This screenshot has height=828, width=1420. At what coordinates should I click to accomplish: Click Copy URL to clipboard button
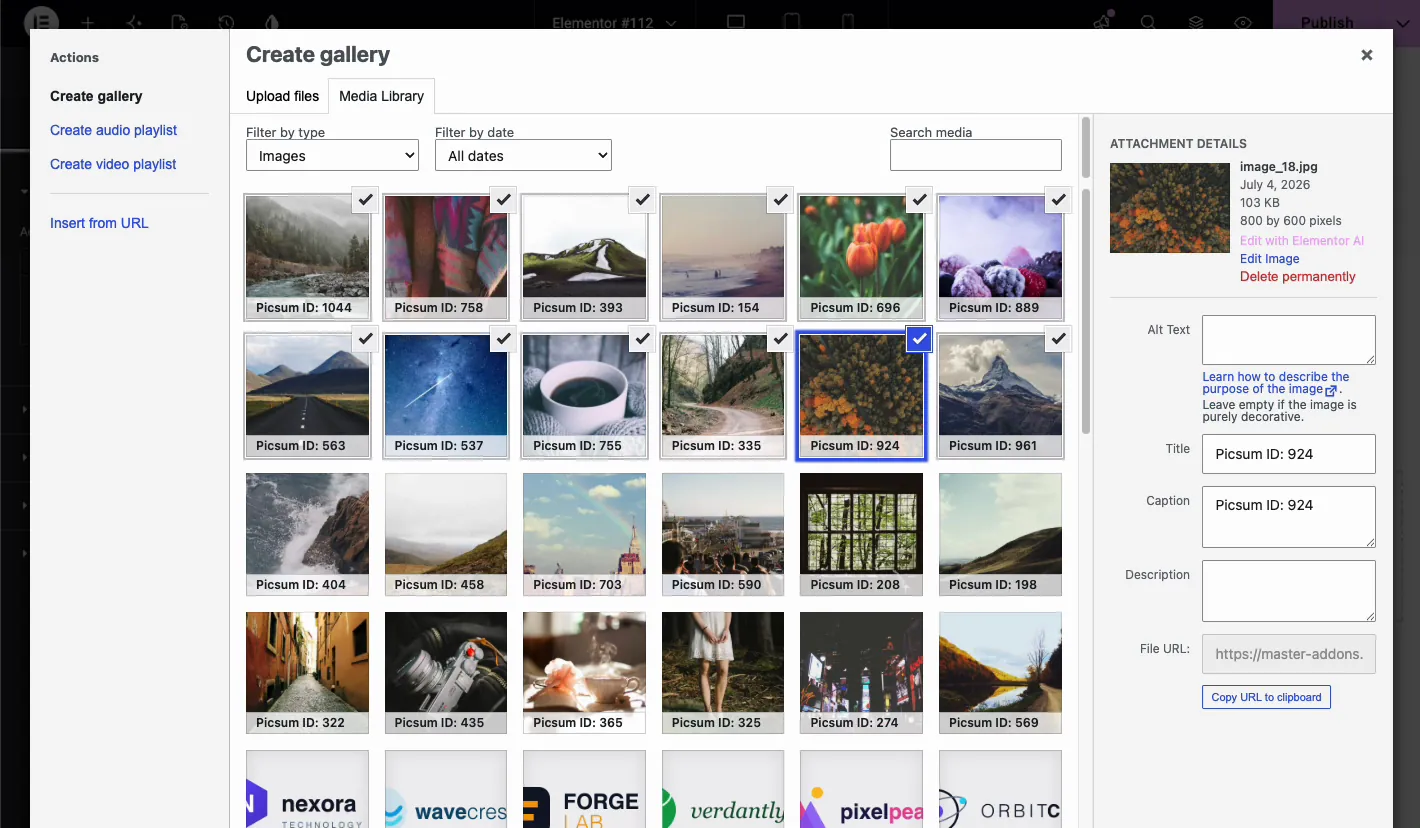pyautogui.click(x=1266, y=697)
